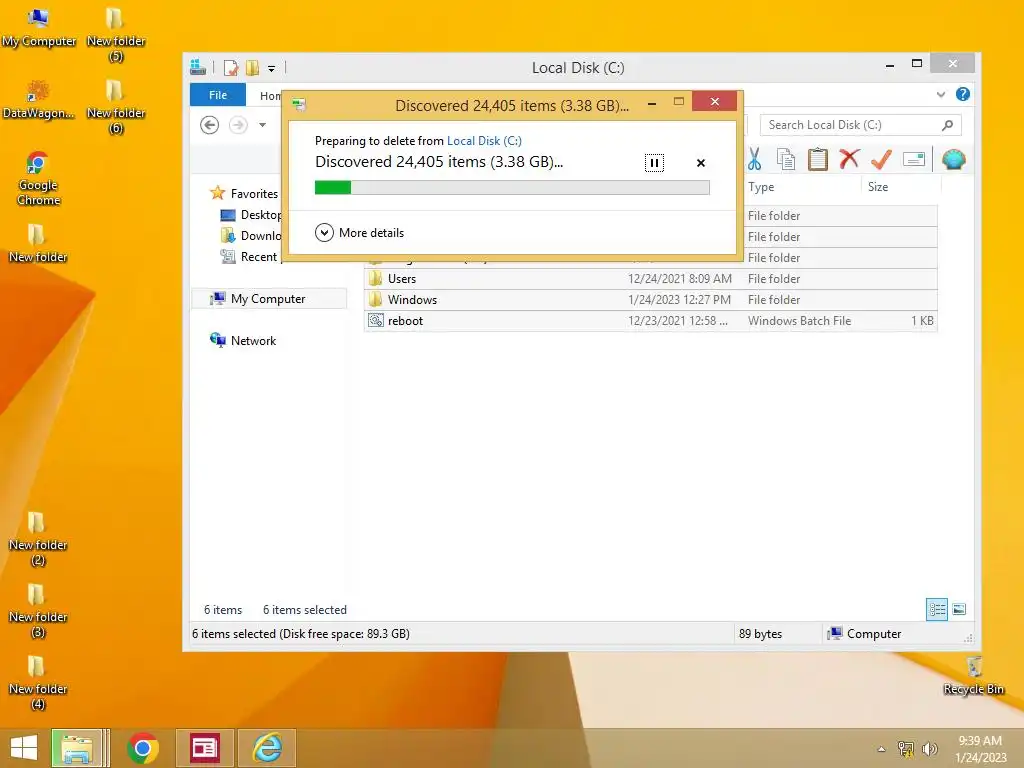Launch Chrome from the taskbar
Image resolution: width=1024 pixels, height=768 pixels.
[x=142, y=748]
